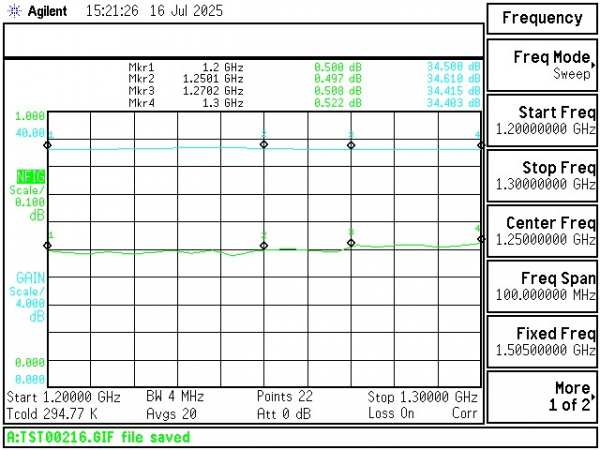This screenshot has height=450, width=600.
Task: Open the Freq Mode Sweep softkey
Action: click(542, 65)
